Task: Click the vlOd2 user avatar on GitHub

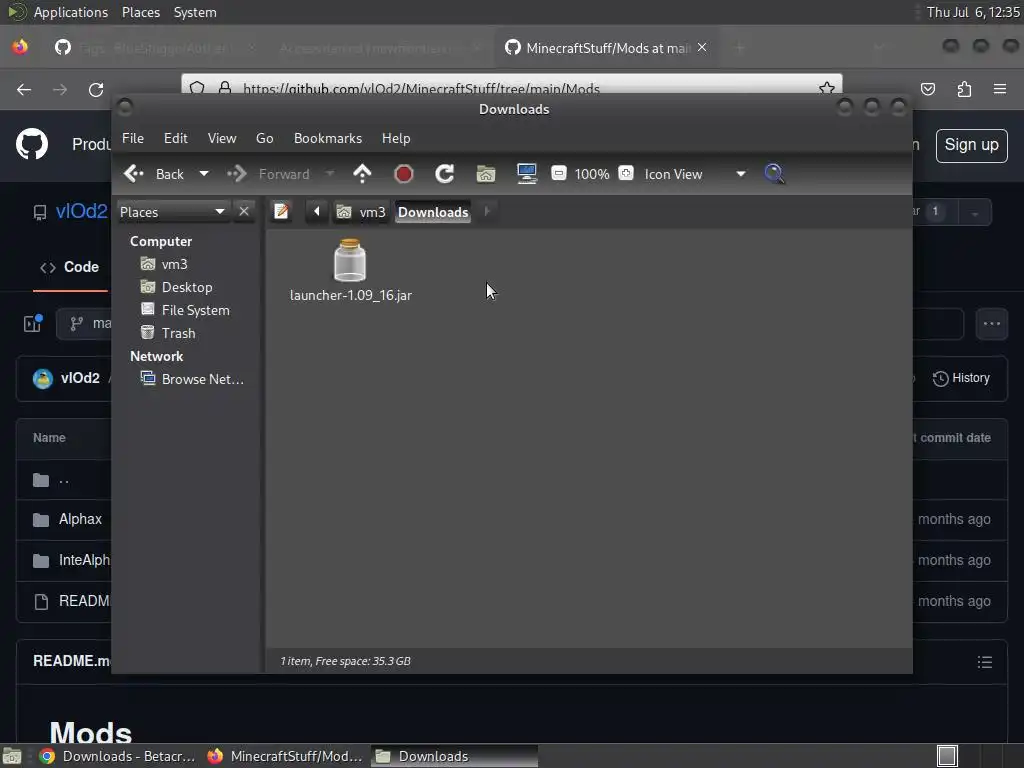Action: coord(42,379)
